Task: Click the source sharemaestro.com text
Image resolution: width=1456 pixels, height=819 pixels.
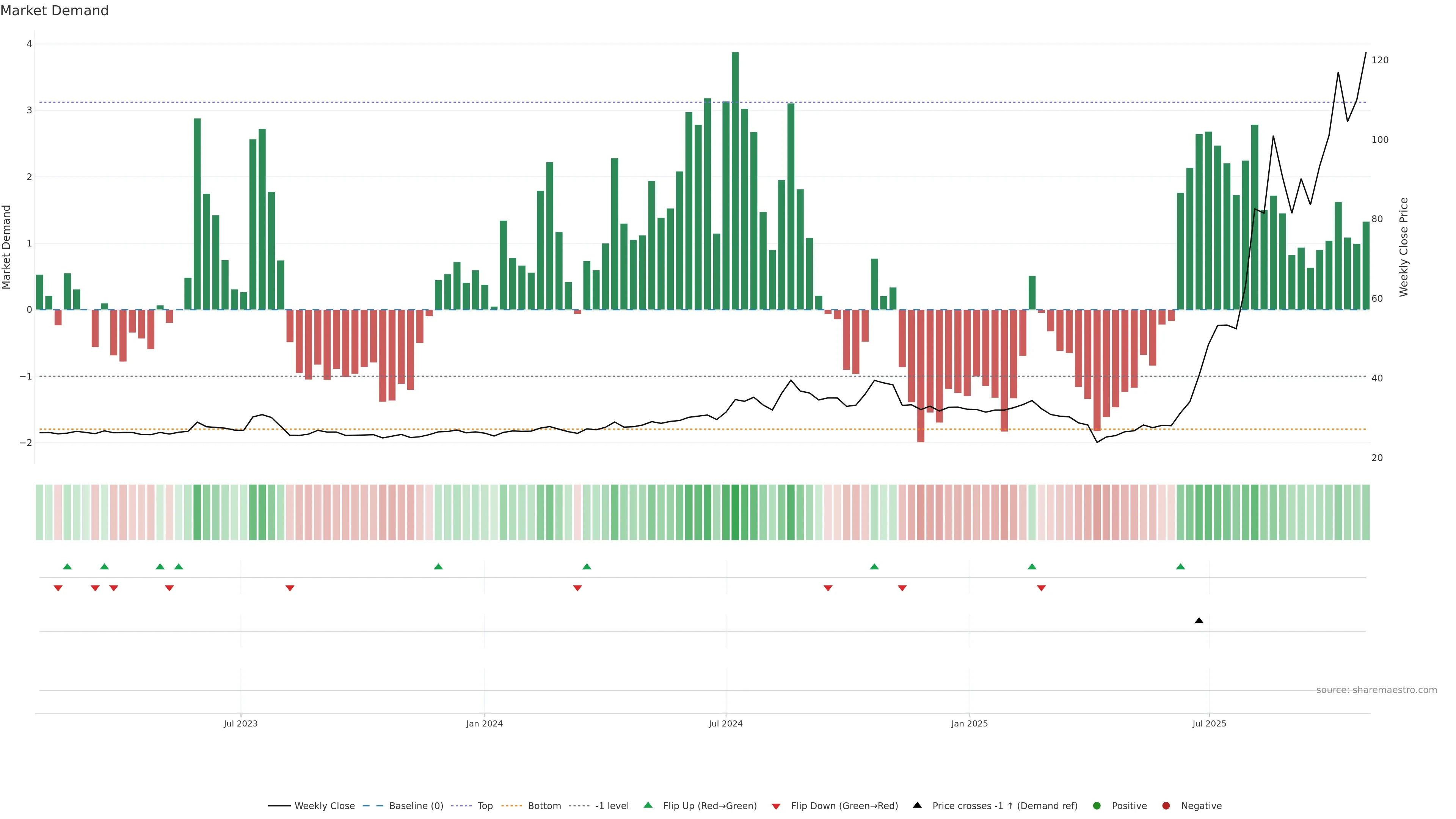Action: pos(1376,690)
